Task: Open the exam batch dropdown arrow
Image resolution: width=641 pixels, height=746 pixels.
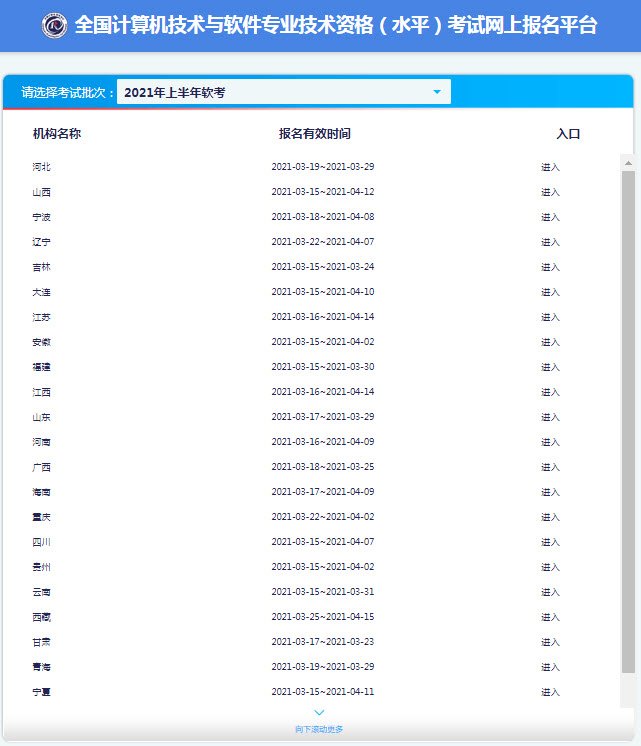Action: click(x=437, y=92)
